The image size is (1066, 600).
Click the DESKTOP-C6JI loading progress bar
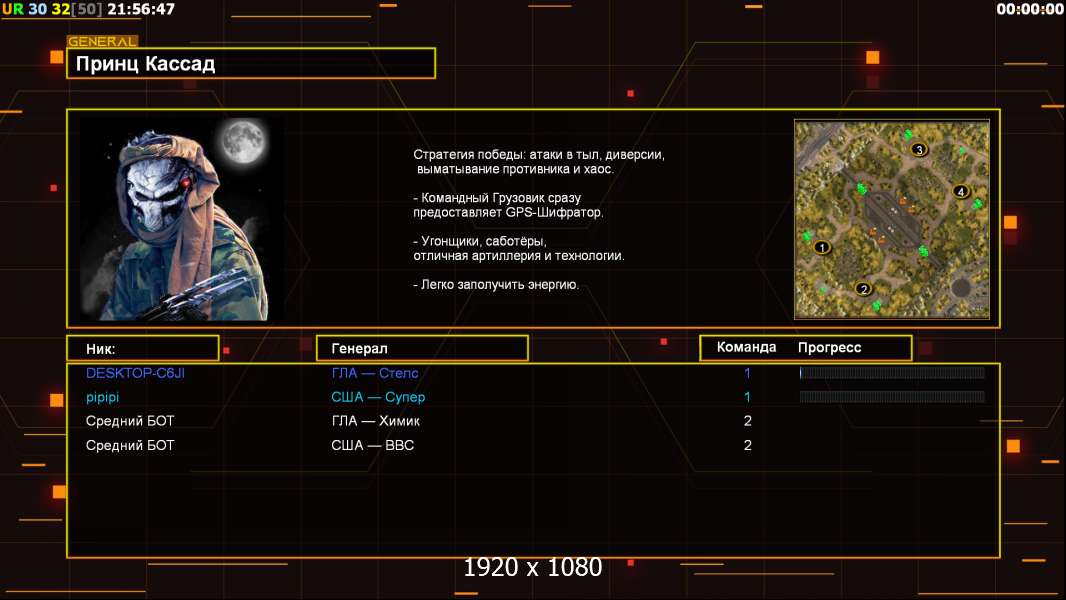tap(892, 372)
